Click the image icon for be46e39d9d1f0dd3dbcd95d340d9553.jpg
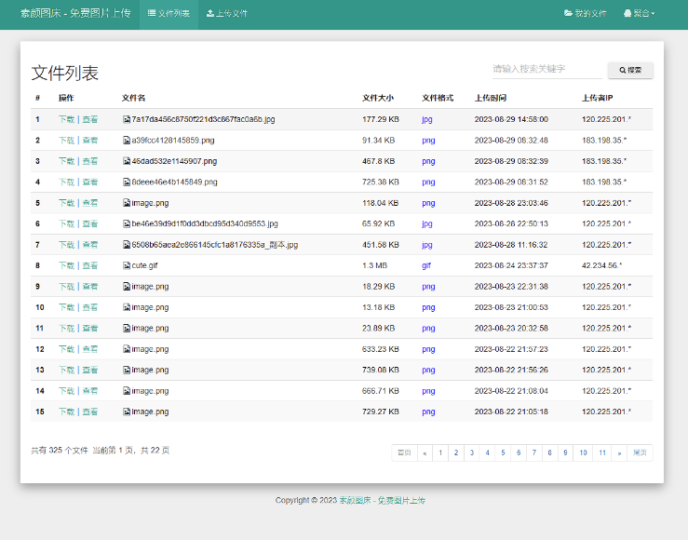Screen dimensions: 688x540 126,224
